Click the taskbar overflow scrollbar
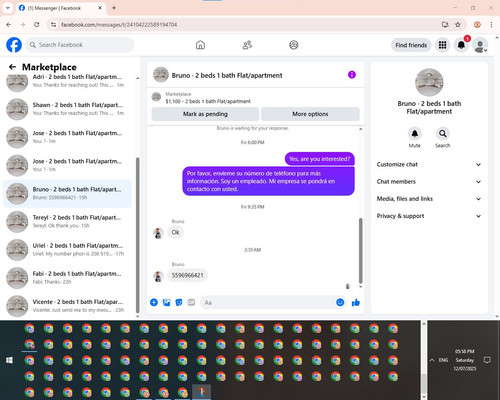The width and height of the screenshot is (500, 400). [424, 383]
